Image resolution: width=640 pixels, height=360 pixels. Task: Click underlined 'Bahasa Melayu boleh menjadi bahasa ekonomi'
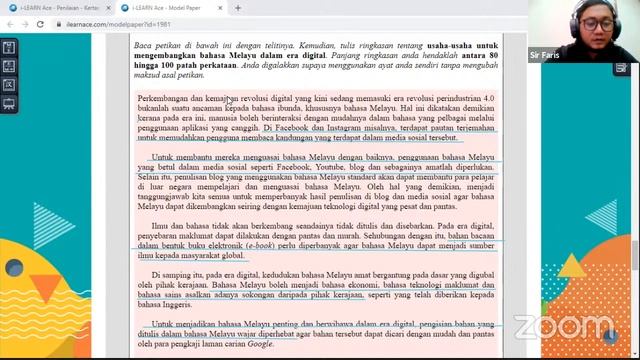pyautogui.click(x=295, y=285)
